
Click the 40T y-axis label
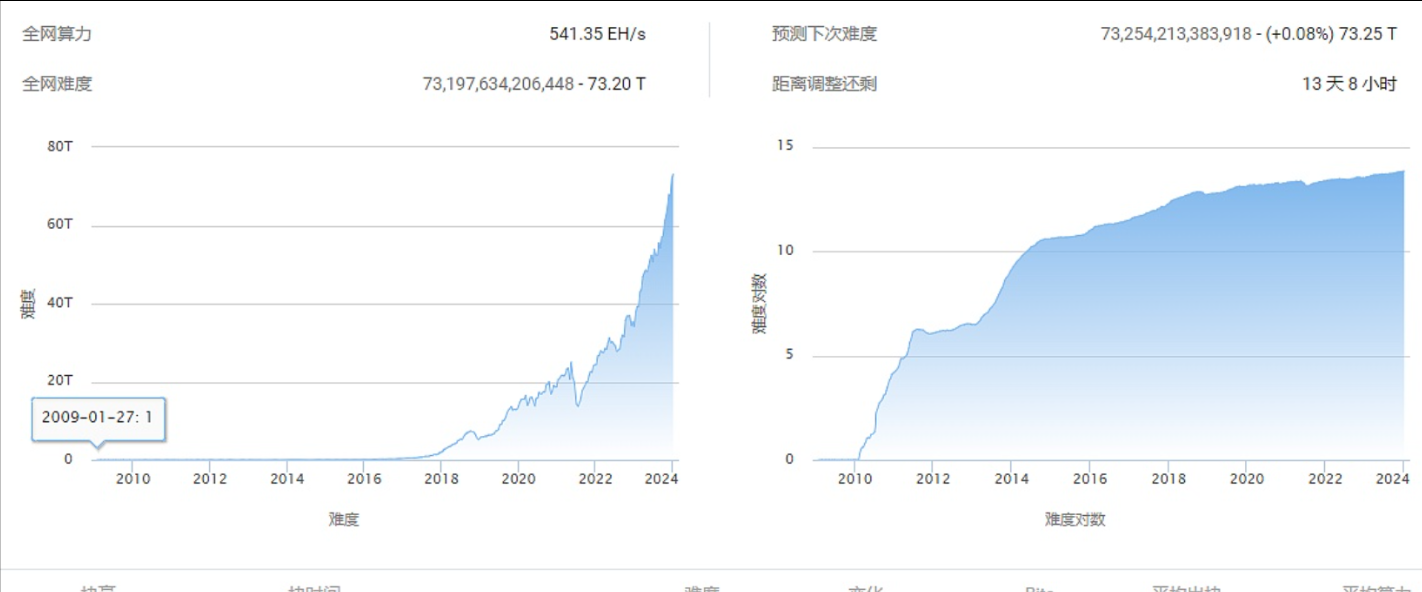coord(60,304)
